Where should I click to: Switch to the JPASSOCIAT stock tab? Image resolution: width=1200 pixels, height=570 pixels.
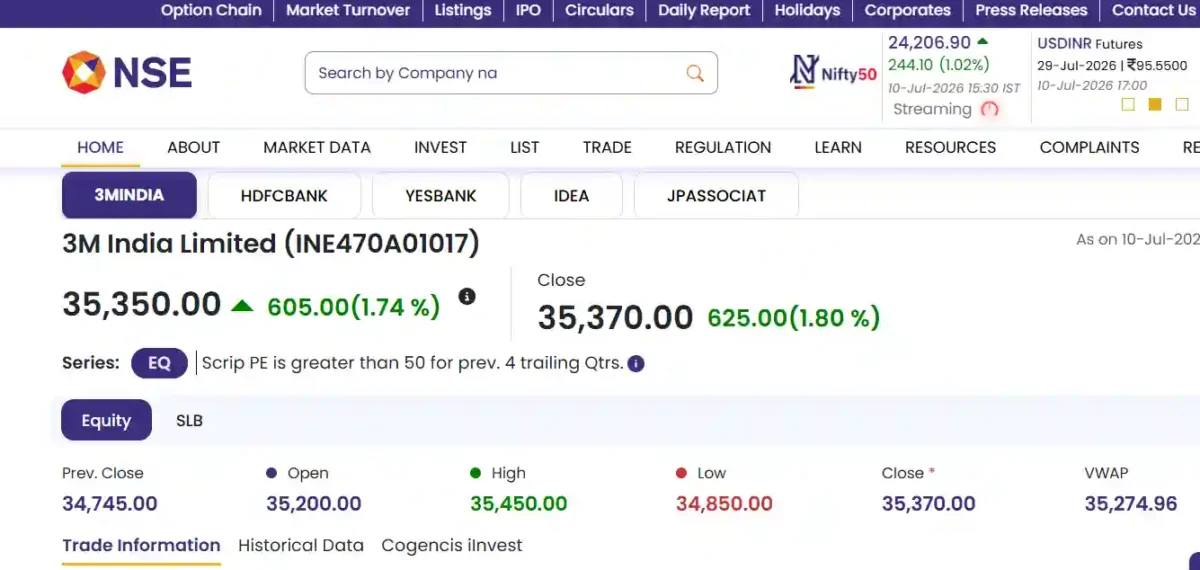tap(716, 195)
